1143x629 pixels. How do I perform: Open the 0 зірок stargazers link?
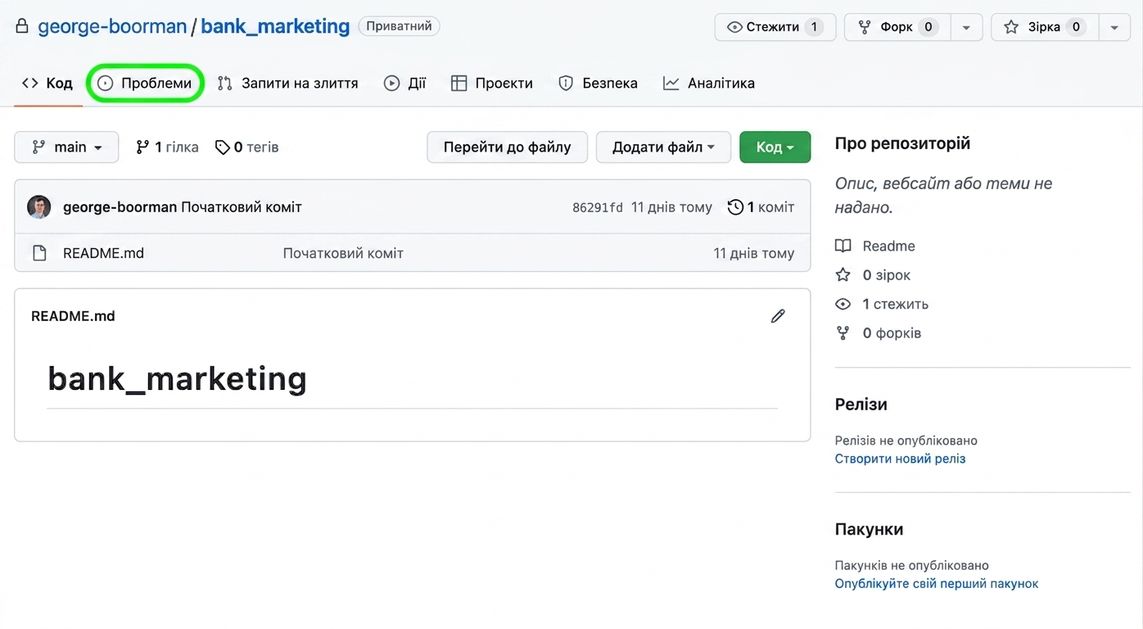tap(886, 275)
